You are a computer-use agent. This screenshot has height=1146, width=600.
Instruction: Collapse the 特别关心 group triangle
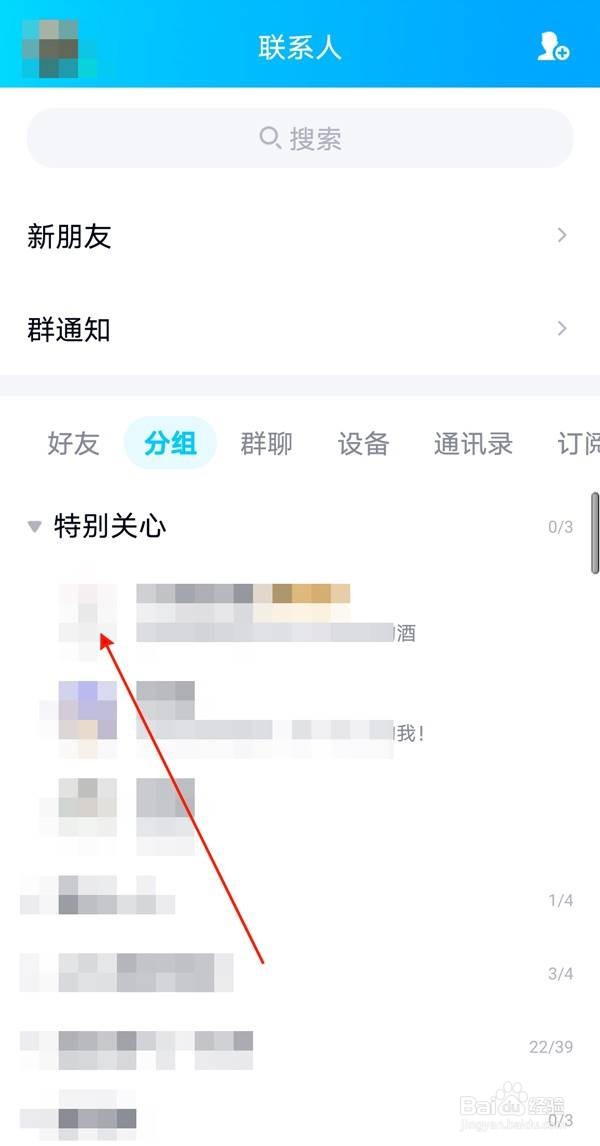click(x=34, y=525)
